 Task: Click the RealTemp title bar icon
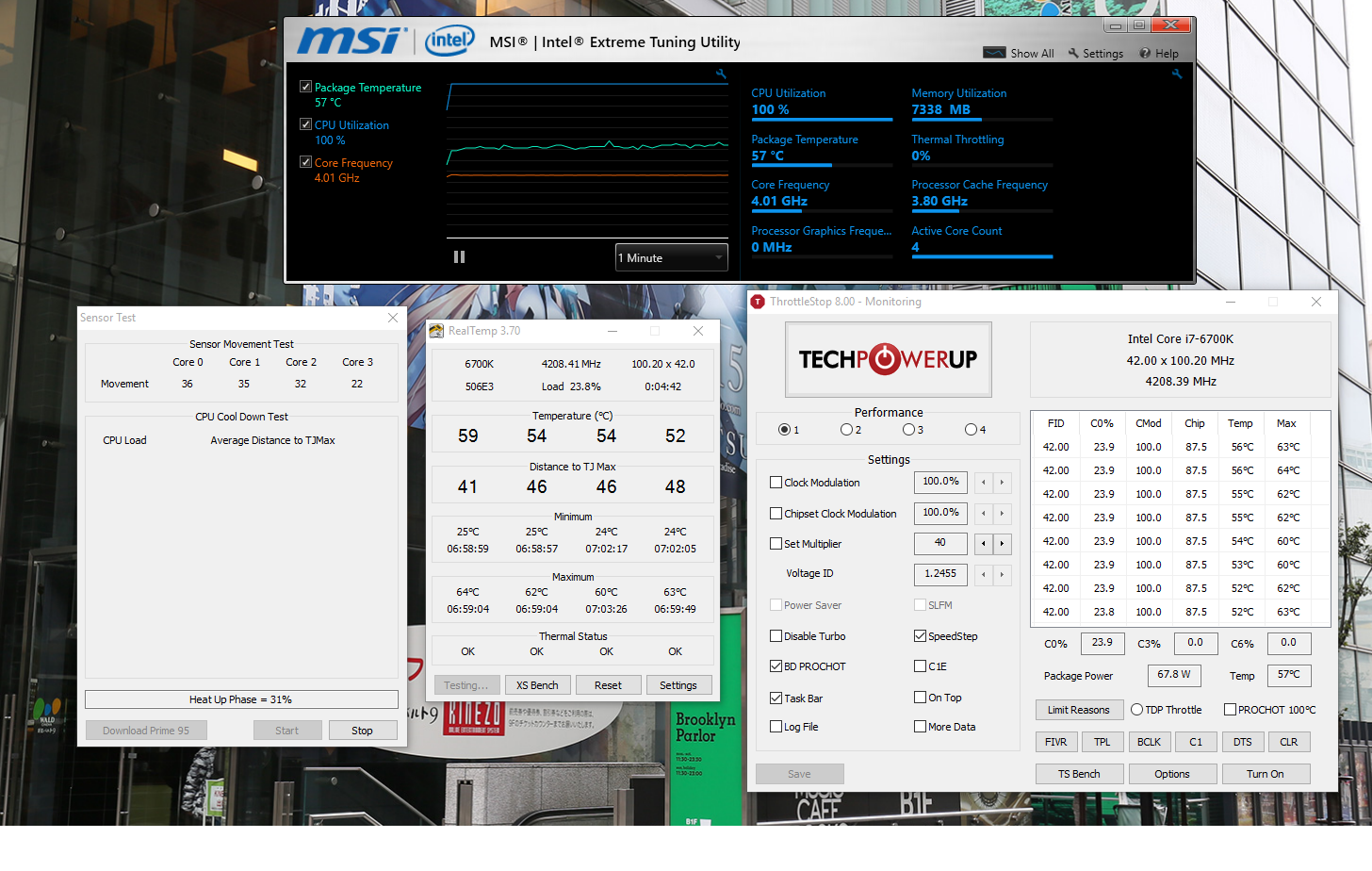(436, 331)
